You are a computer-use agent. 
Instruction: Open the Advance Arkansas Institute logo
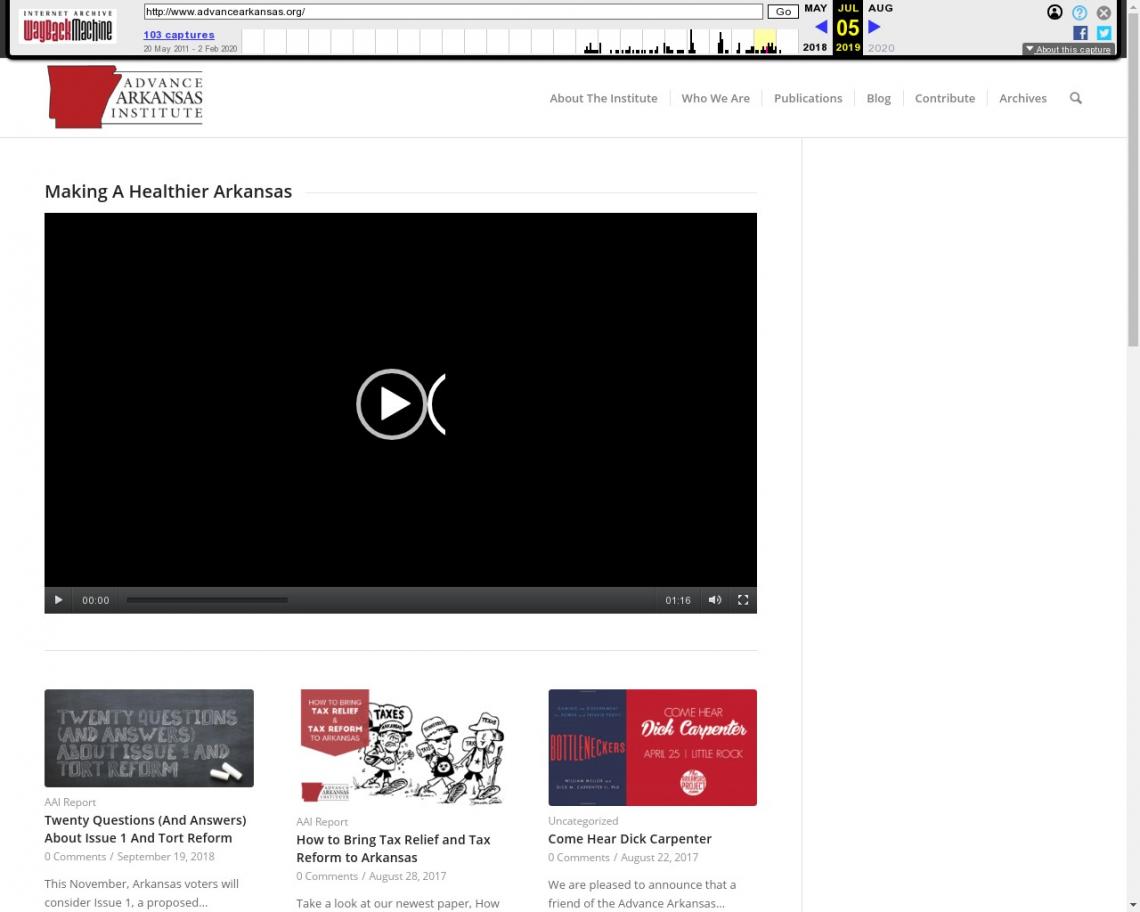click(x=125, y=97)
